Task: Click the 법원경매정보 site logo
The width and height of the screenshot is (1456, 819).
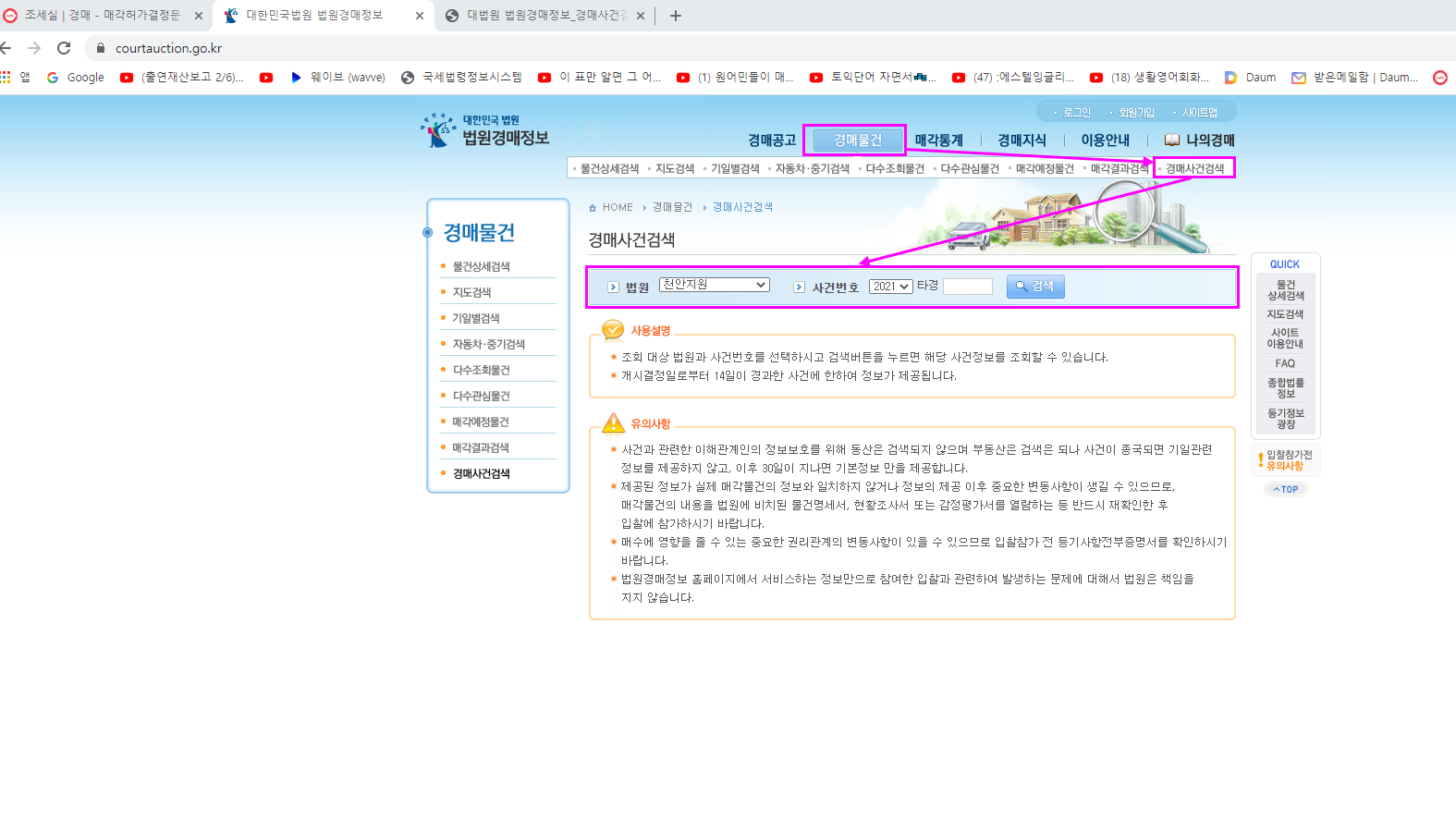Action: pos(485,131)
